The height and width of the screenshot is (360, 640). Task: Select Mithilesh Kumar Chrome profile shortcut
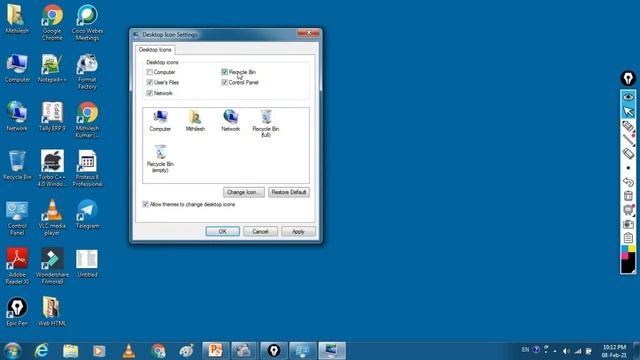(87, 120)
